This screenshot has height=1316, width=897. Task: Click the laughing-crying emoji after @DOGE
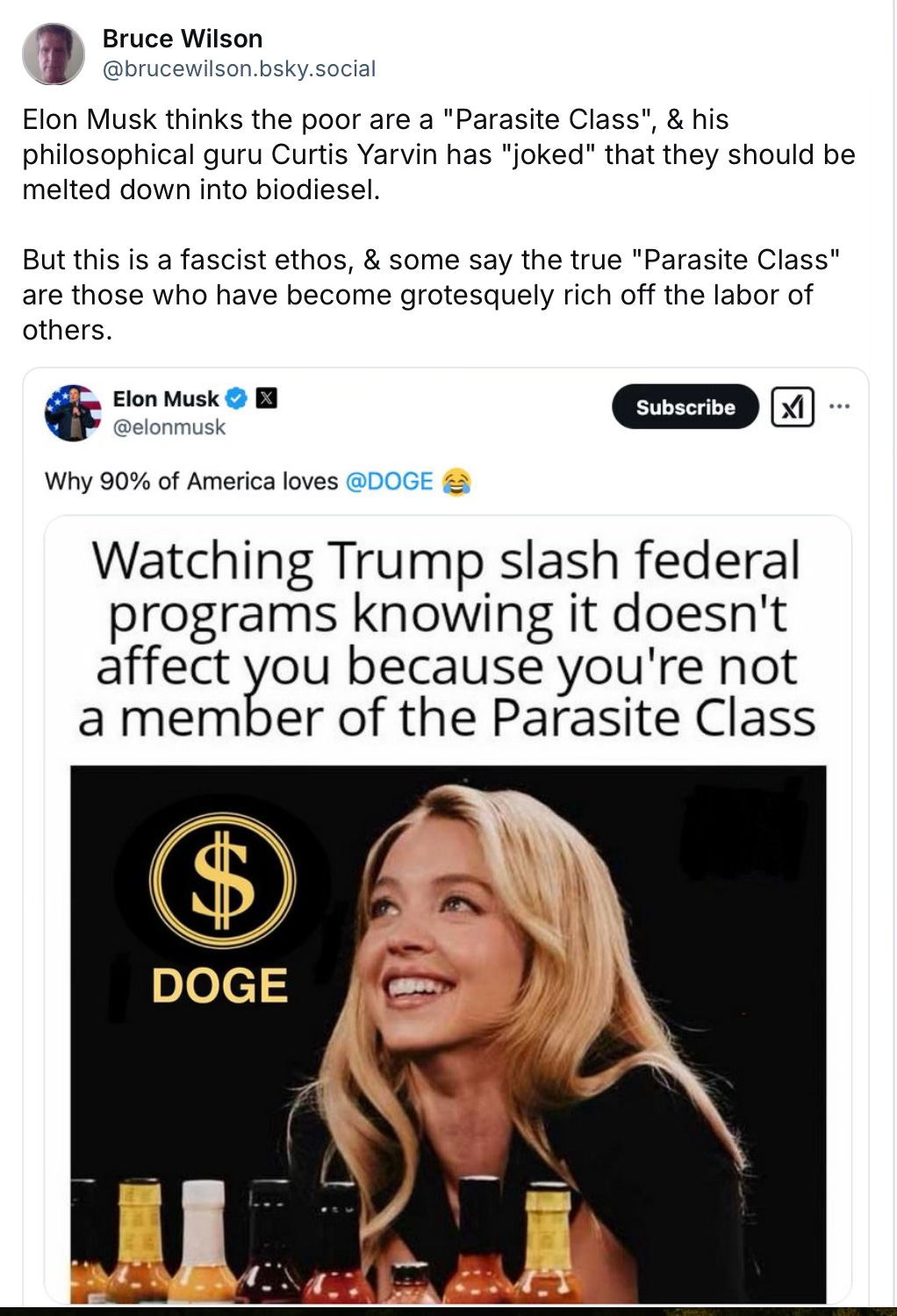456,482
